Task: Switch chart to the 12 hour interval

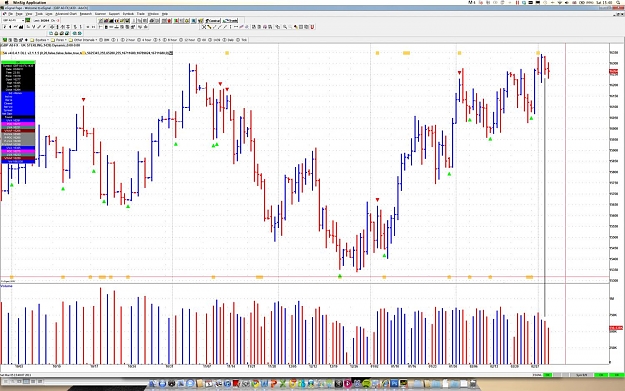Action: pos(187,40)
